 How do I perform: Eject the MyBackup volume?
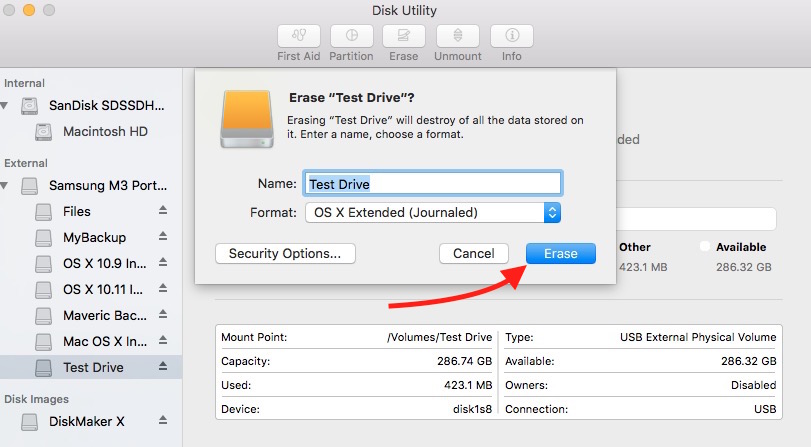163,237
